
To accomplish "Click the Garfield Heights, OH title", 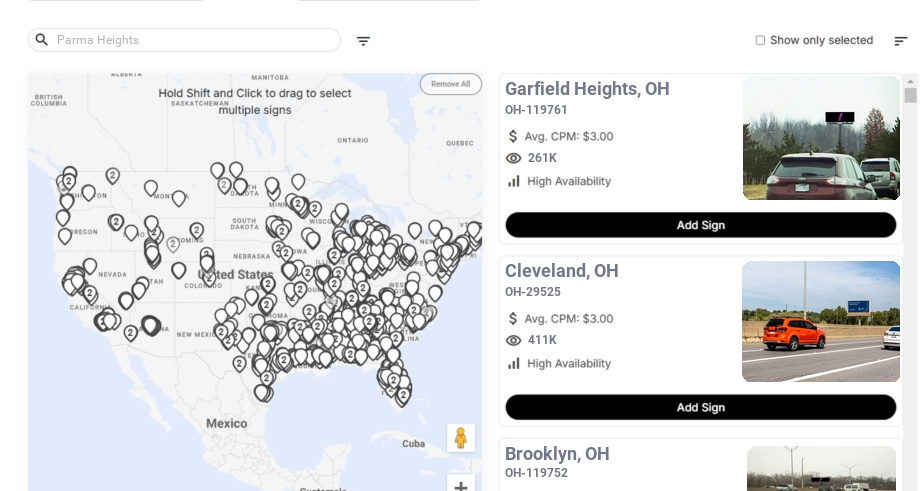I will point(587,89).
